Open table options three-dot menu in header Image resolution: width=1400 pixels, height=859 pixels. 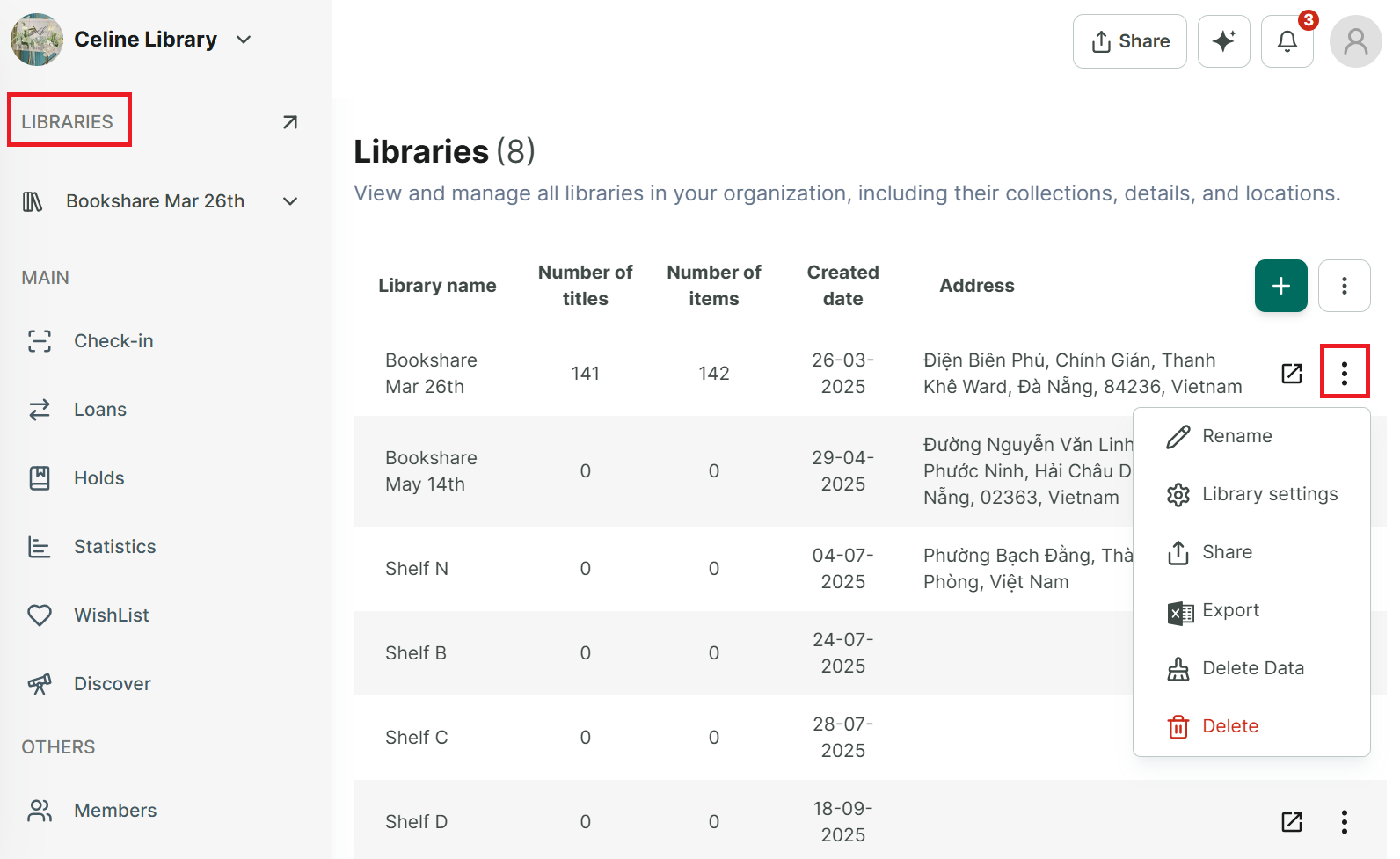[x=1344, y=286]
